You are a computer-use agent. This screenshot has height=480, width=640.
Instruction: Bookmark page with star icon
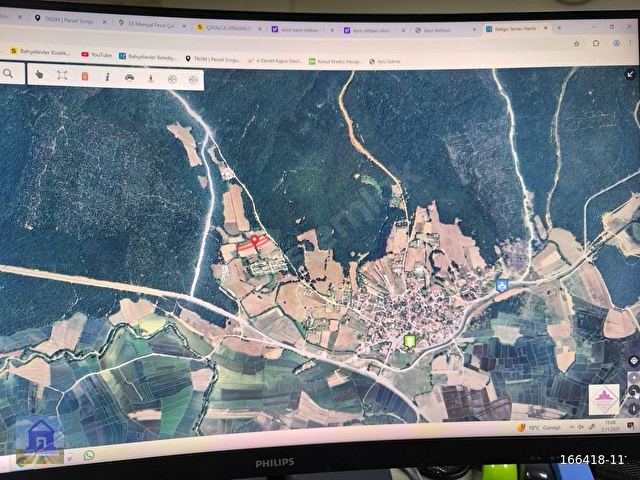click(576, 44)
